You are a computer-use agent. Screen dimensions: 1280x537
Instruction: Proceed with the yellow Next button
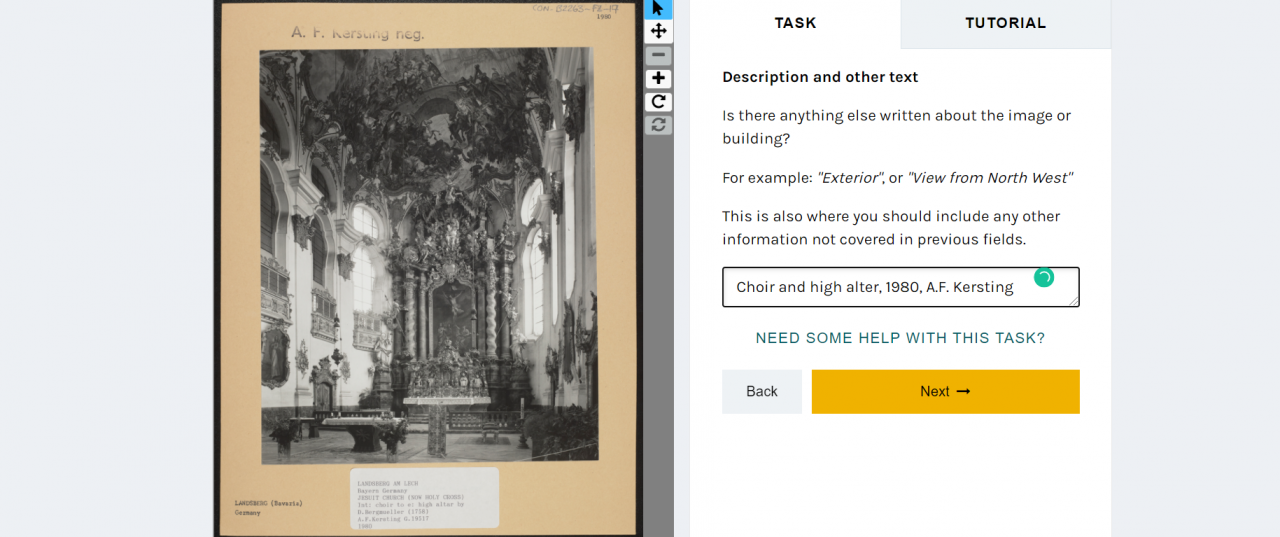pyautogui.click(x=945, y=392)
